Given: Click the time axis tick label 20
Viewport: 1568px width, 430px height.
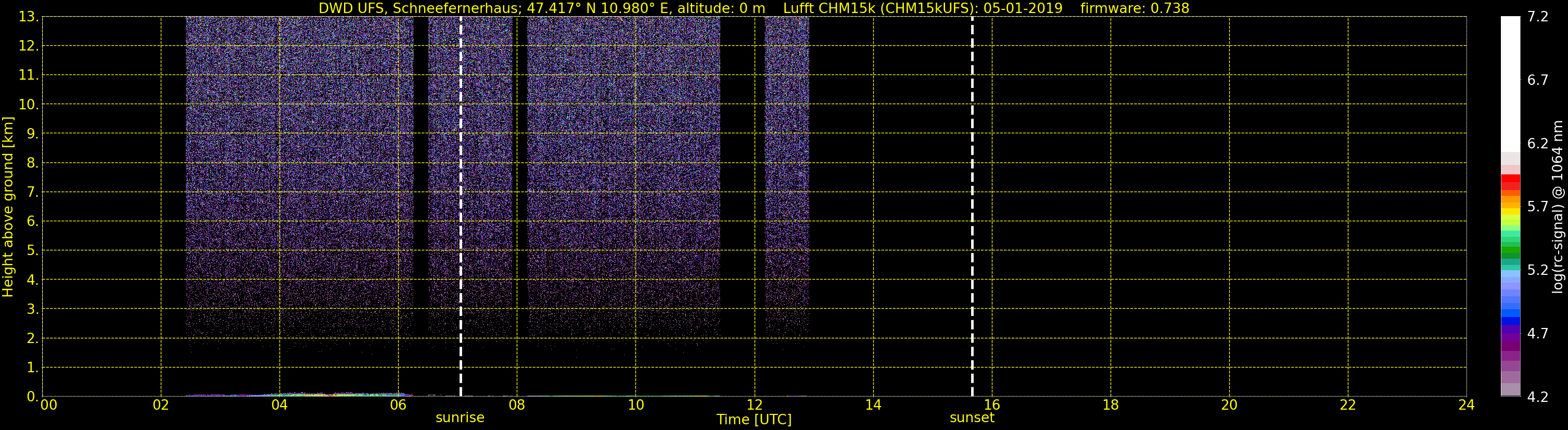Looking at the screenshot, I should tap(1229, 405).
